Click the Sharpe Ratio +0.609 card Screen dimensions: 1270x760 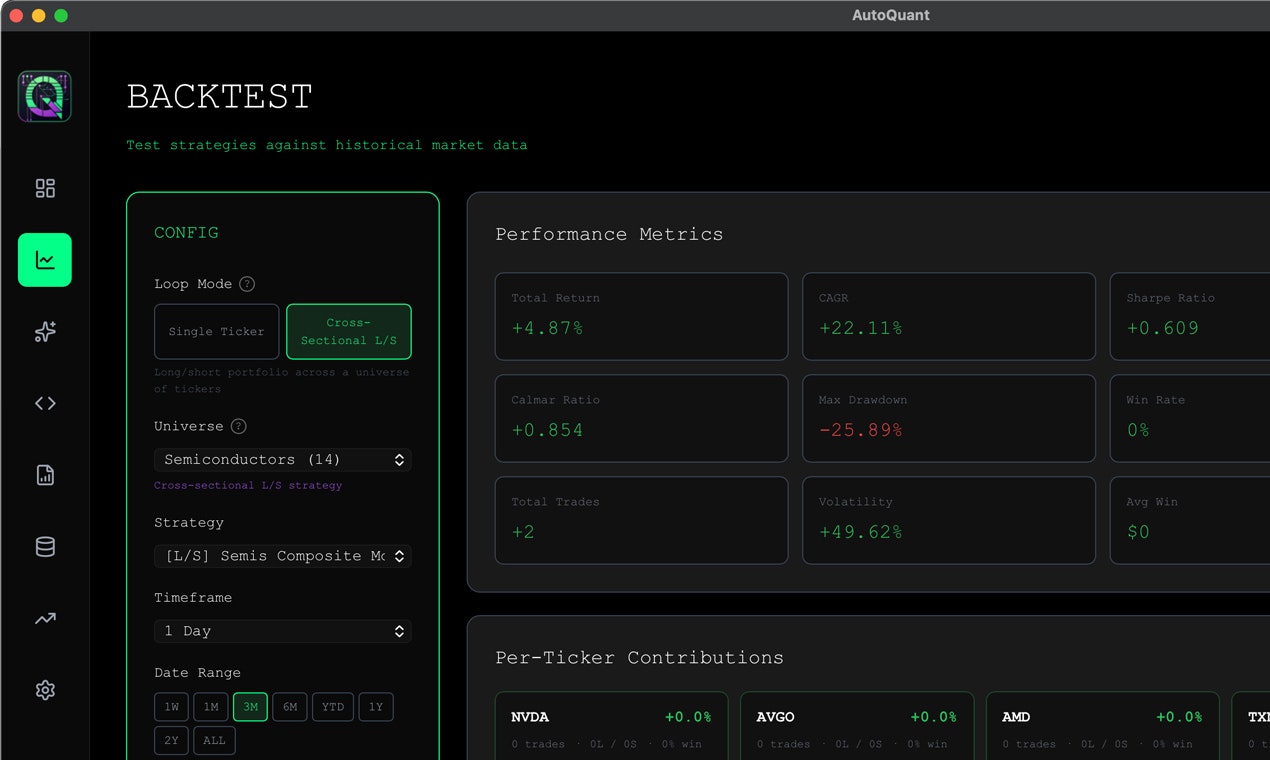pos(1190,316)
